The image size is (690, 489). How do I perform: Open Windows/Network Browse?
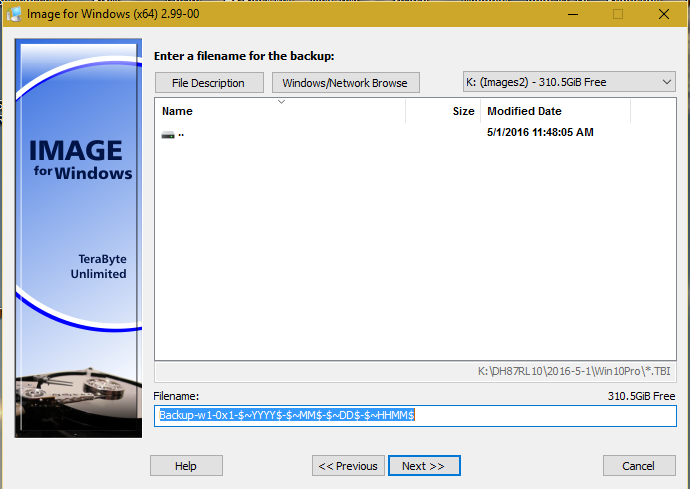(x=345, y=83)
